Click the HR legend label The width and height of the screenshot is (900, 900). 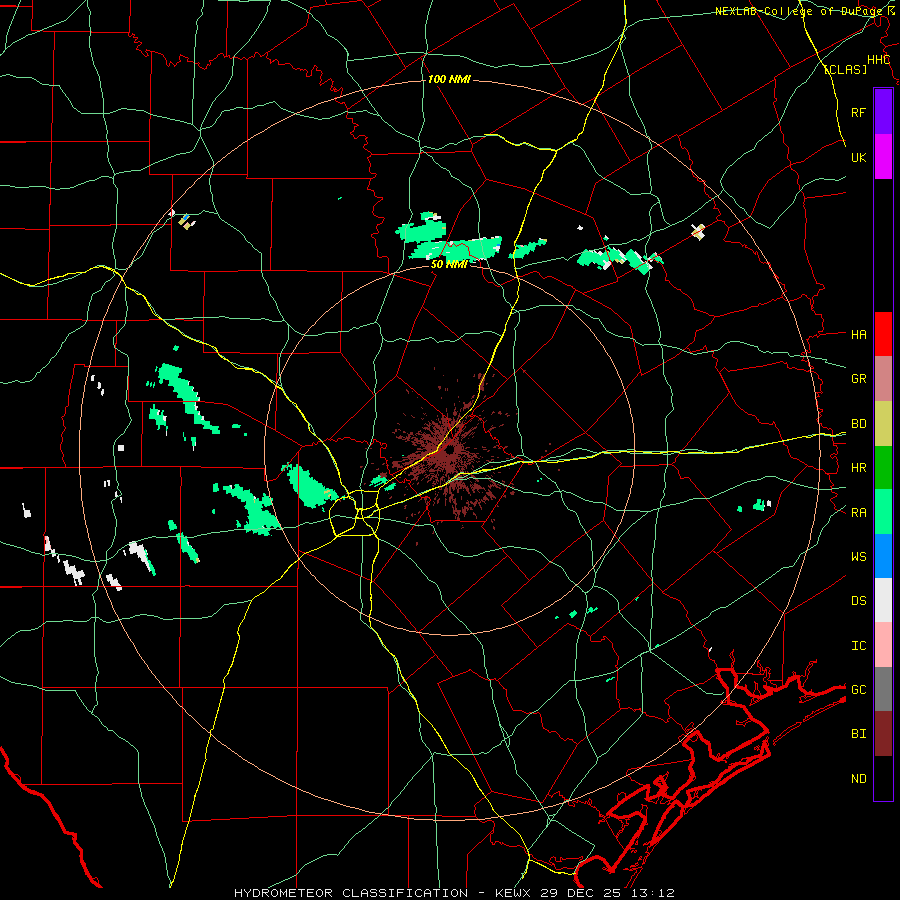858,468
